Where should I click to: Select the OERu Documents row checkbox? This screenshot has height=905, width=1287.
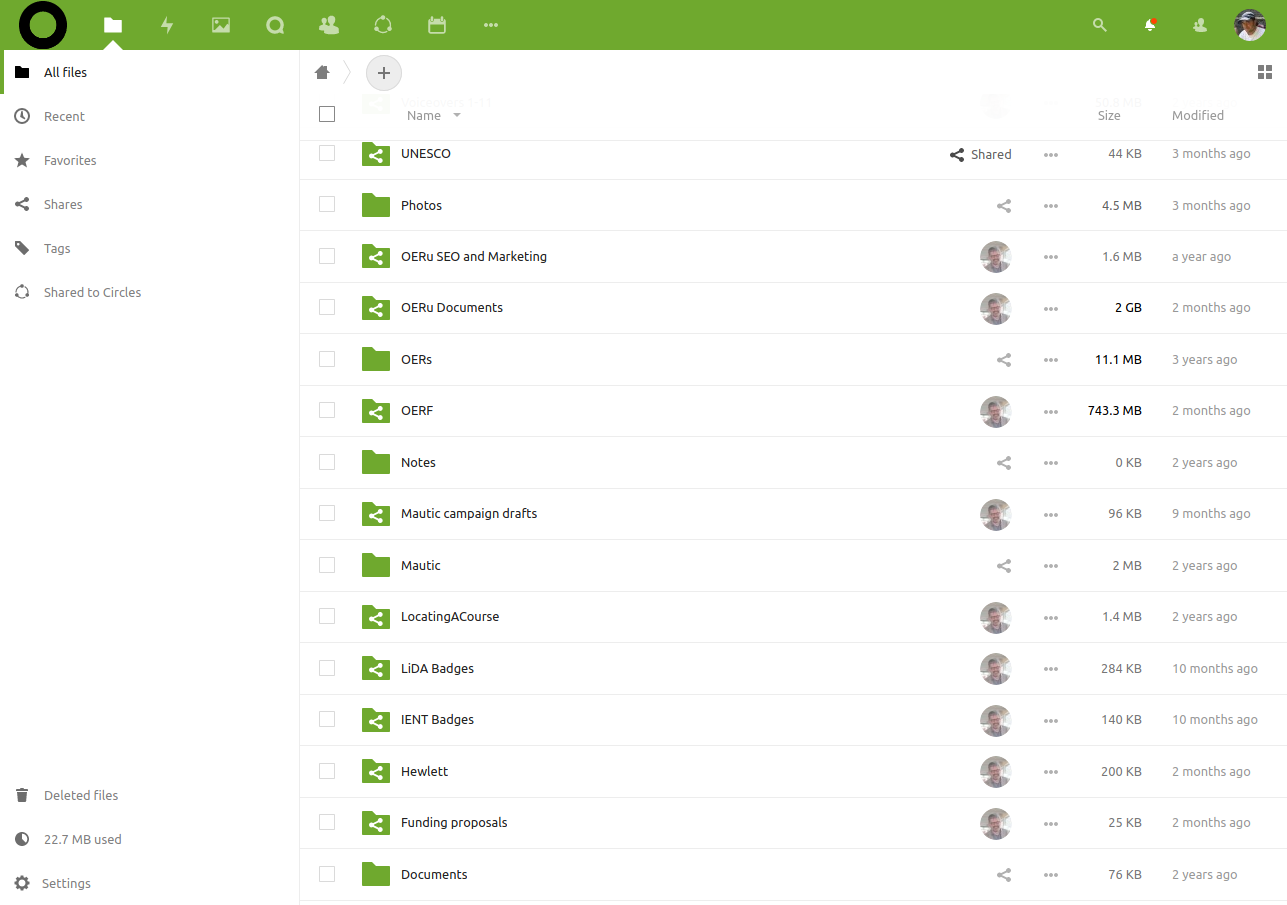click(327, 307)
